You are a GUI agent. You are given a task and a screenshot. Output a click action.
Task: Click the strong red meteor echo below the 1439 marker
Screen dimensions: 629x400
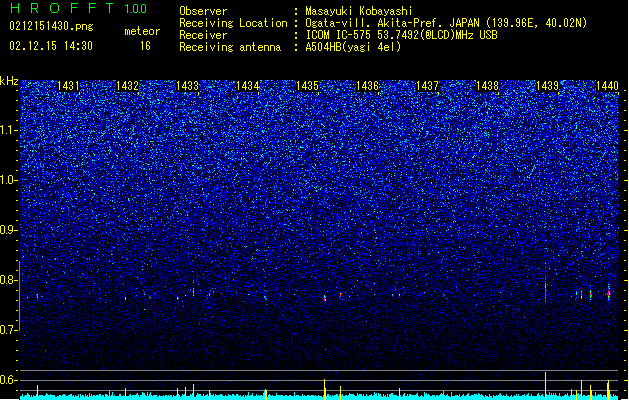(546, 292)
